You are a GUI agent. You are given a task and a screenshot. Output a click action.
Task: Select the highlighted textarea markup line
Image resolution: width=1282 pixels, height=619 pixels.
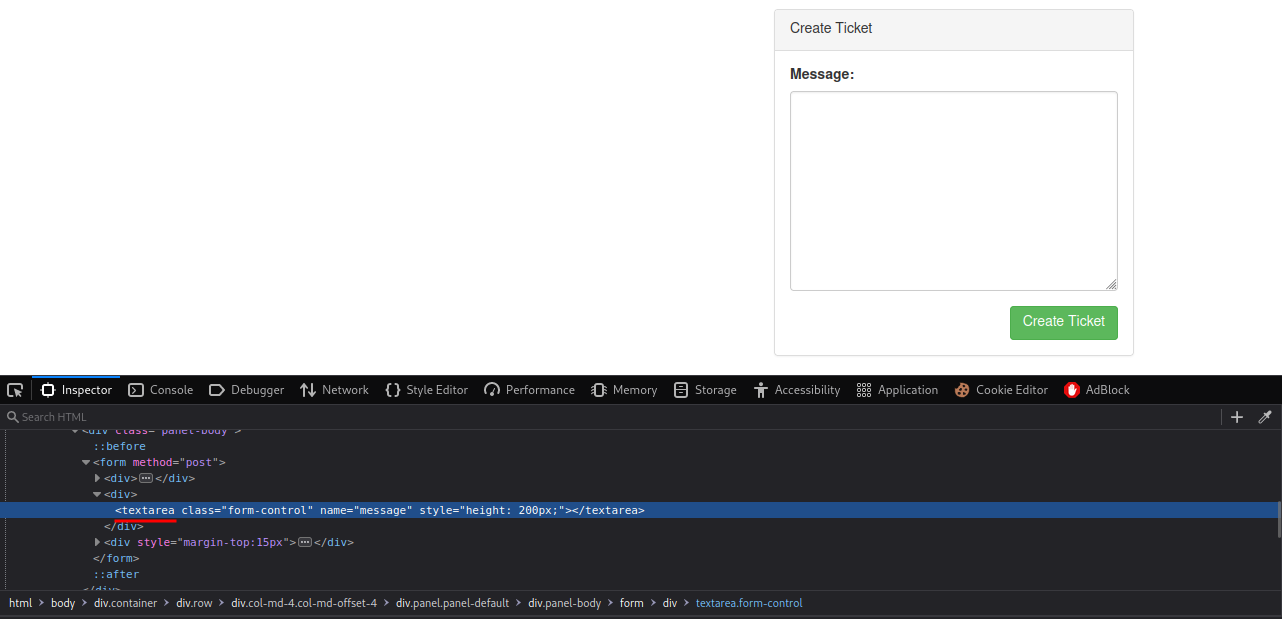pyautogui.click(x=638, y=510)
